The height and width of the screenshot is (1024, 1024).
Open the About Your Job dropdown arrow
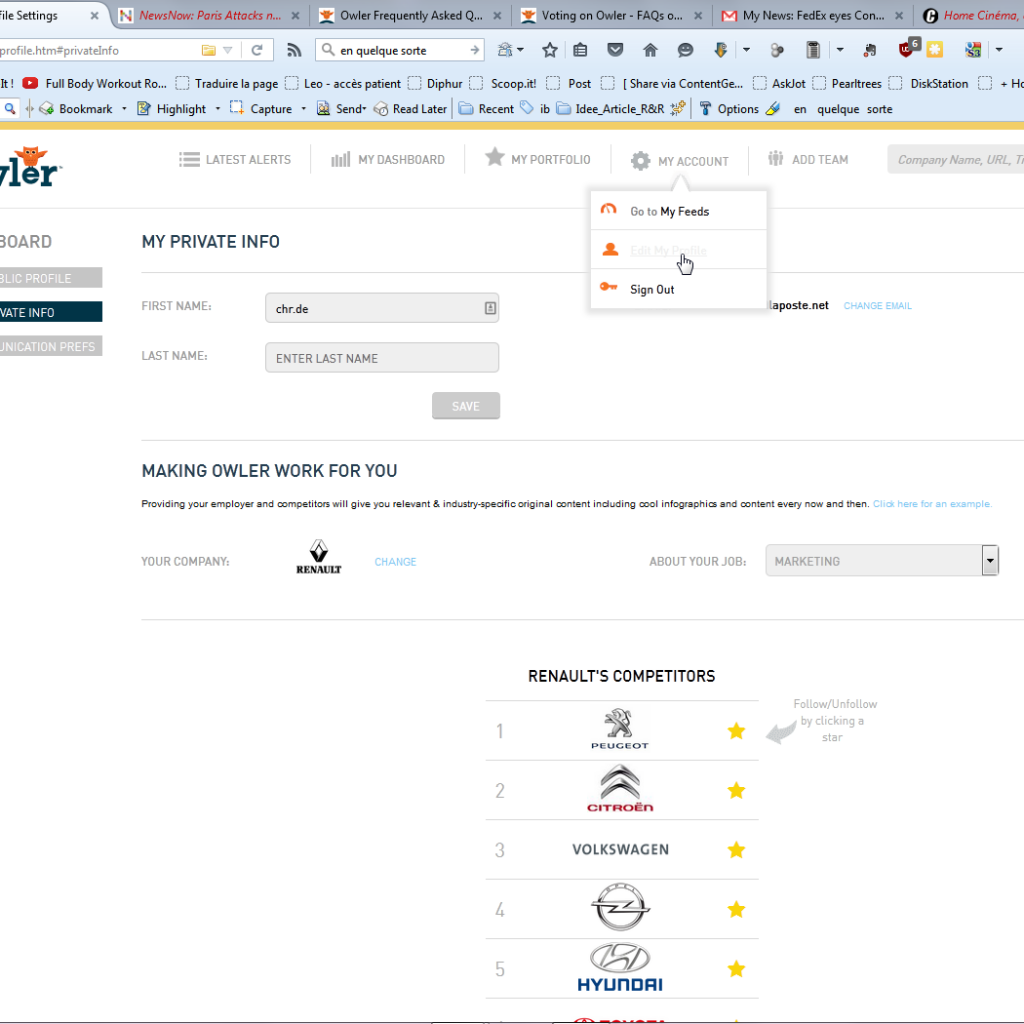pyautogui.click(x=990, y=560)
